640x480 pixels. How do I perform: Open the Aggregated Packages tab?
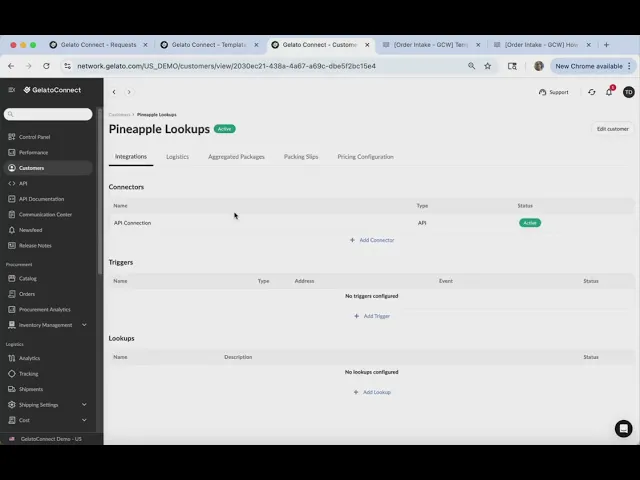coord(236,157)
